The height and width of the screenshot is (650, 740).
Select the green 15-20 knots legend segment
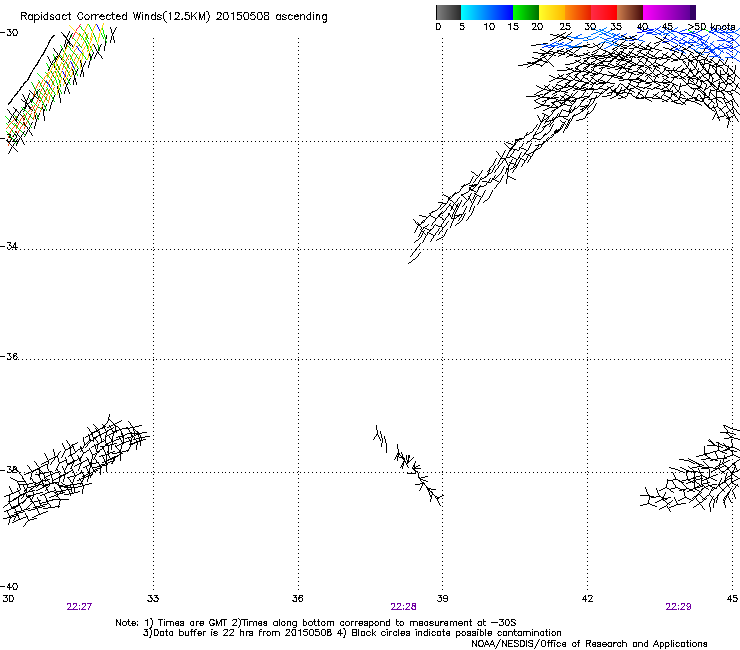(x=526, y=12)
